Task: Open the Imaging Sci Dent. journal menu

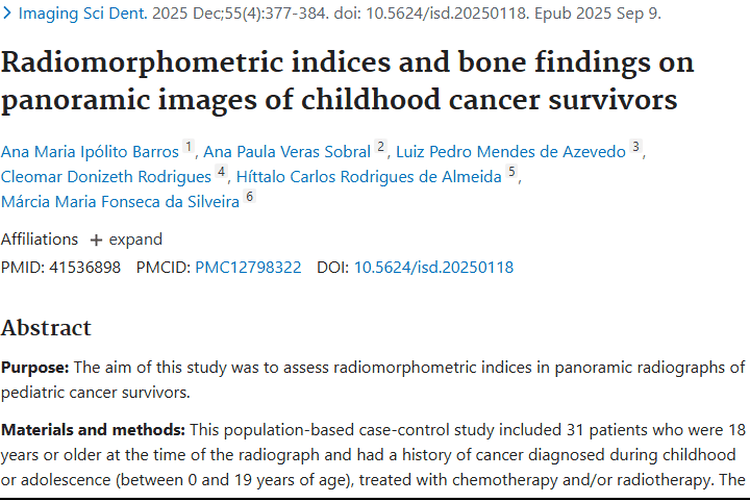Action: coord(81,15)
